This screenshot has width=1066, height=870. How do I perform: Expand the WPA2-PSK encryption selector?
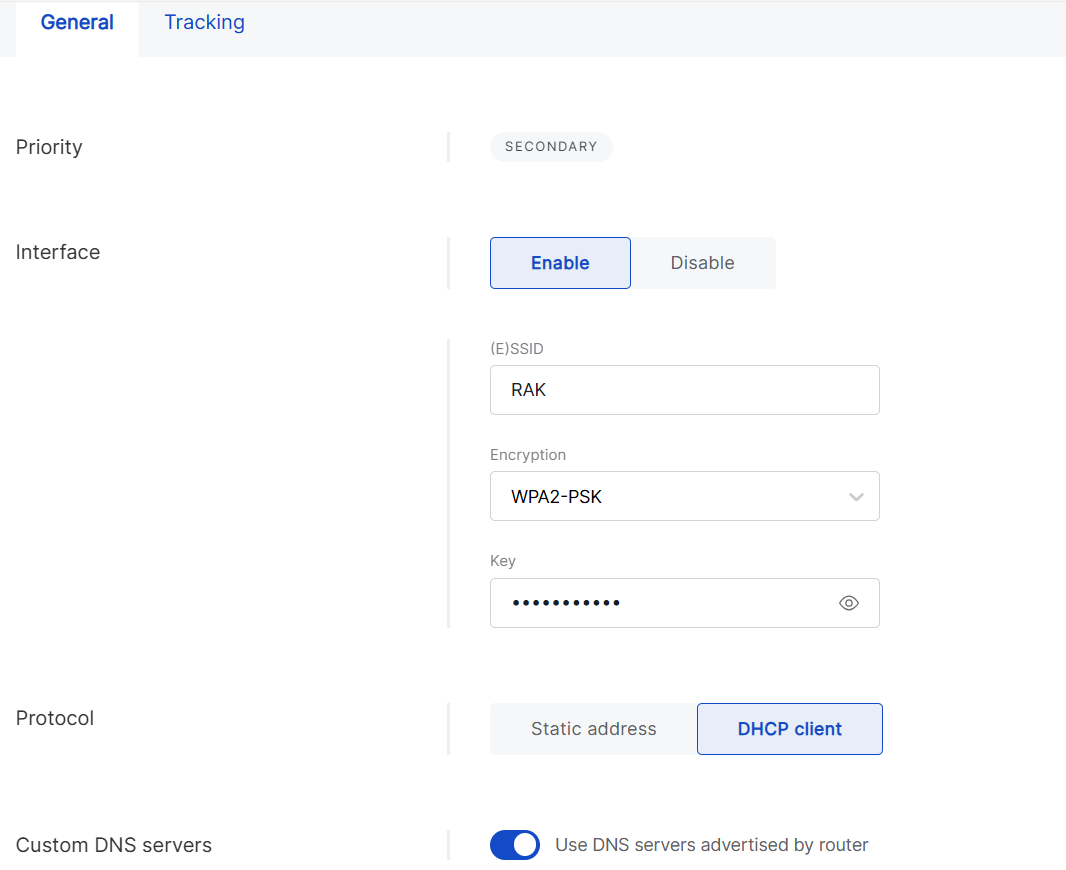[684, 496]
